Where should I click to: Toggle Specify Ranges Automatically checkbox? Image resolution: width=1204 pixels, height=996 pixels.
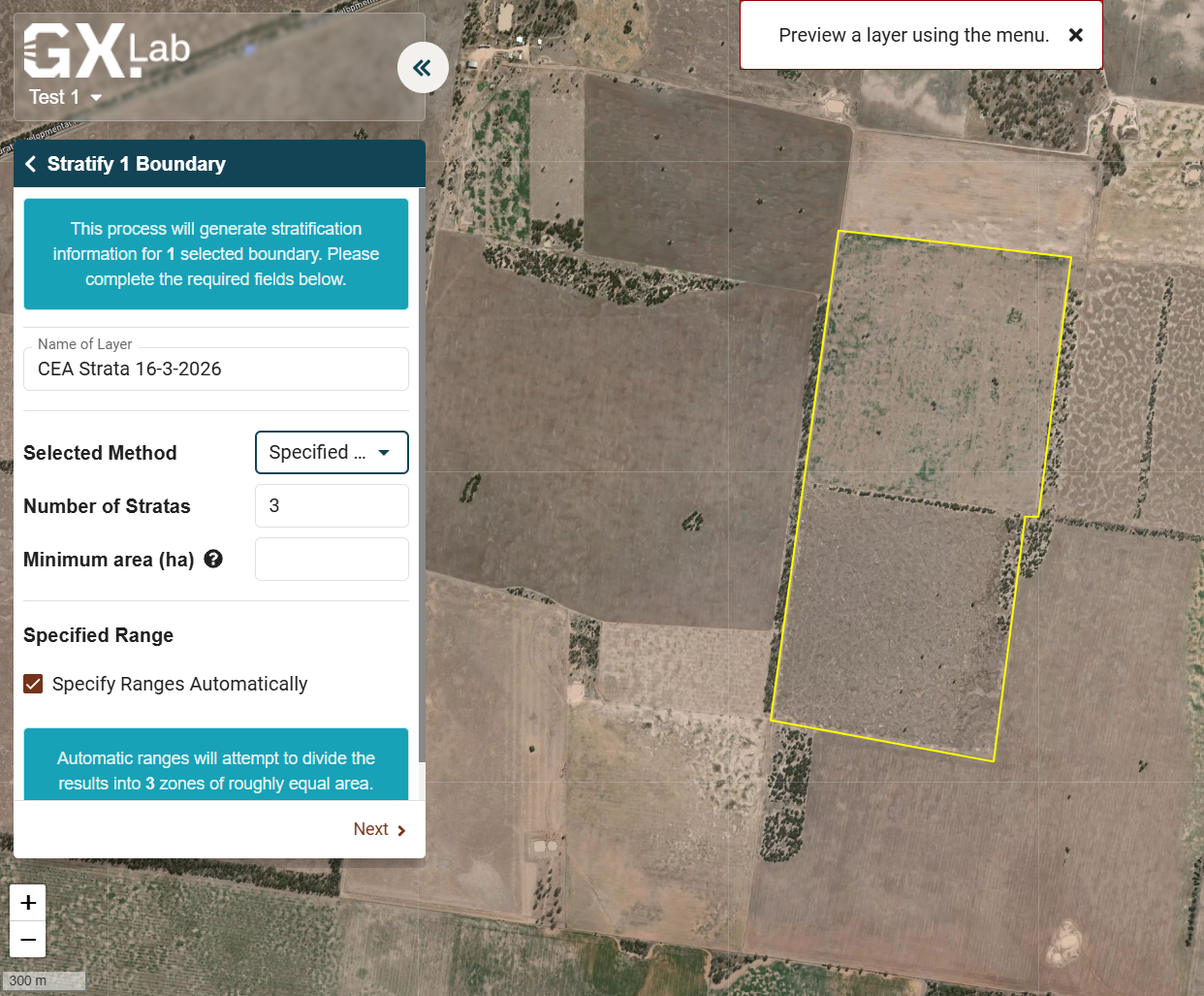[x=33, y=684]
